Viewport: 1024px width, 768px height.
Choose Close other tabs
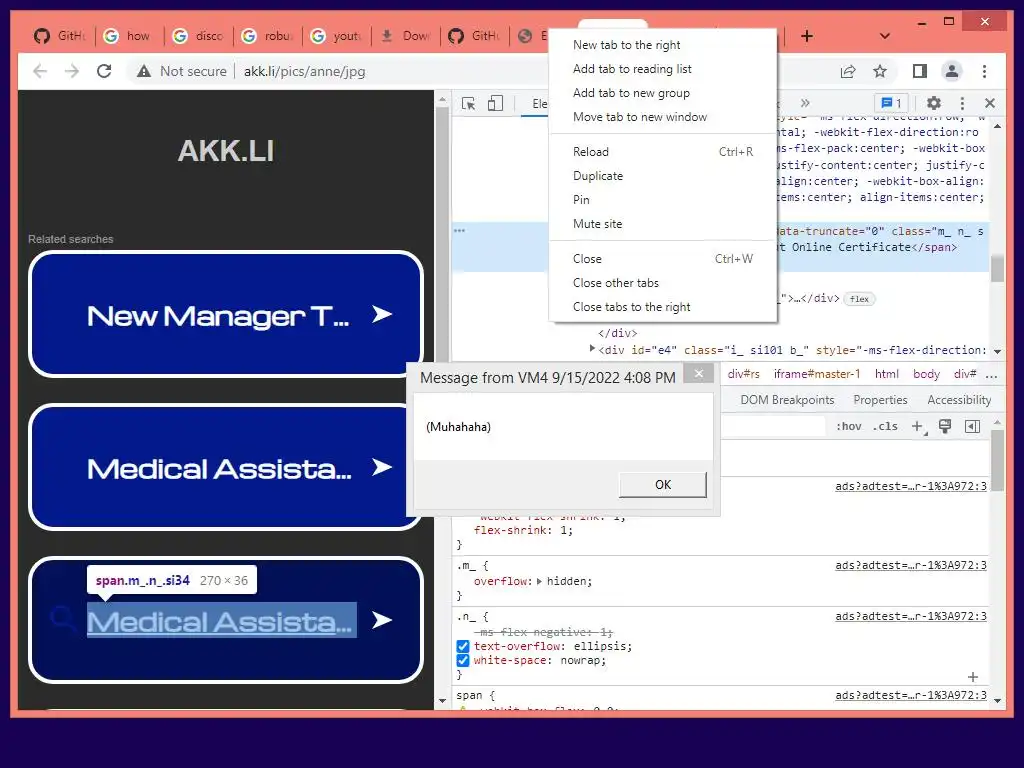coord(663,283)
